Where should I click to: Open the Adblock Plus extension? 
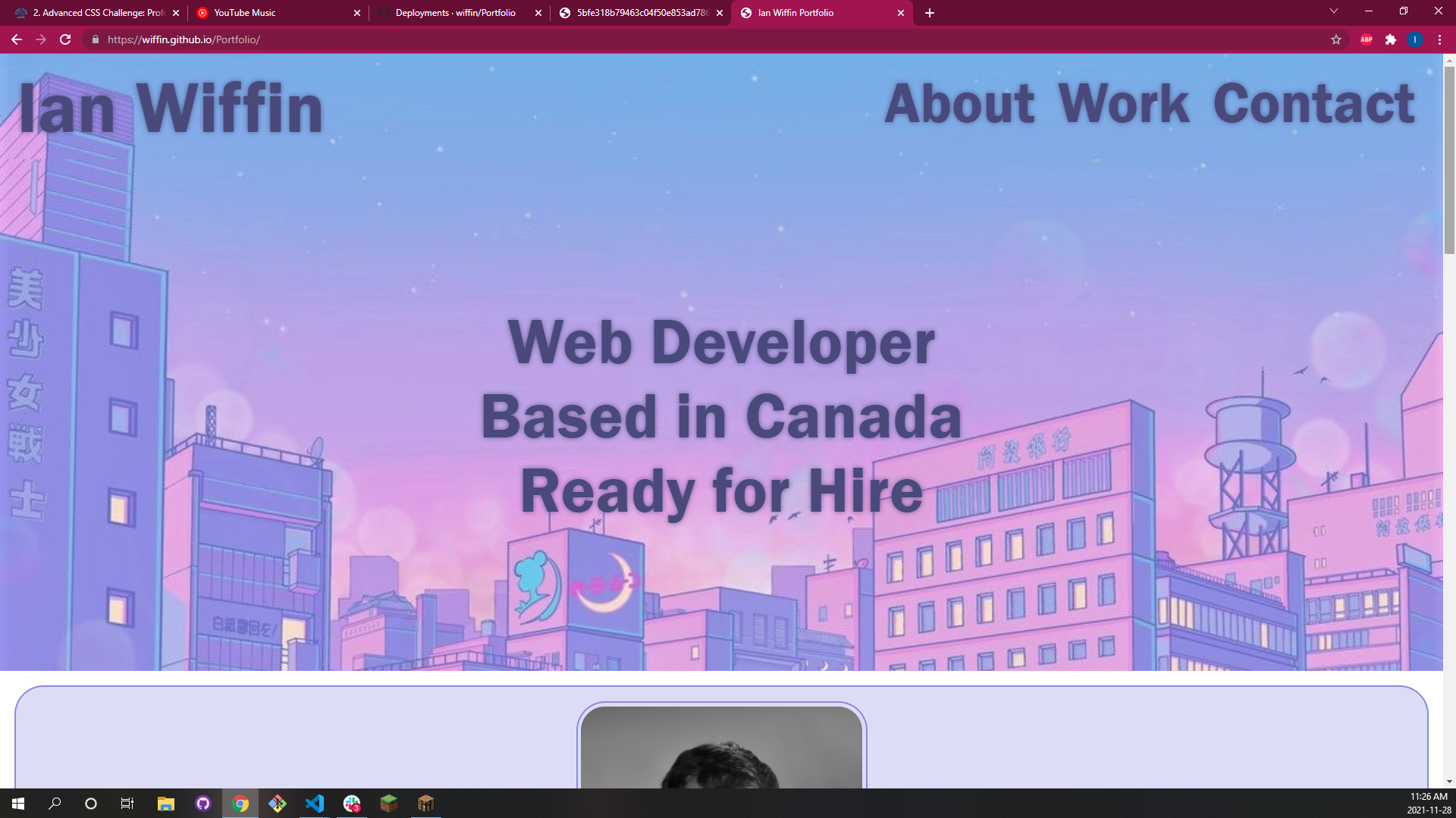1366,39
